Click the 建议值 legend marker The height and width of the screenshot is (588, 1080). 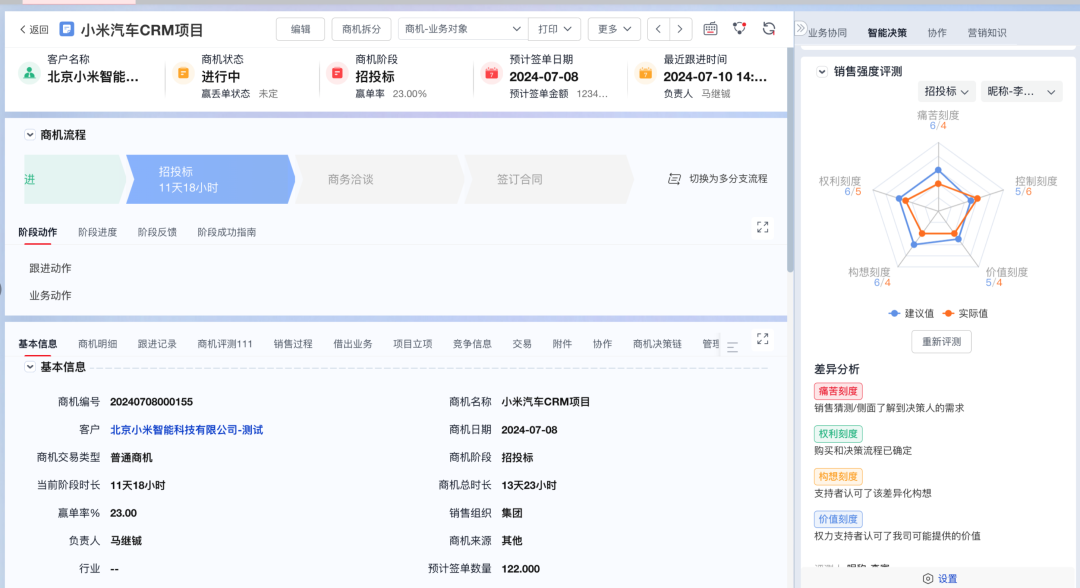(894, 313)
